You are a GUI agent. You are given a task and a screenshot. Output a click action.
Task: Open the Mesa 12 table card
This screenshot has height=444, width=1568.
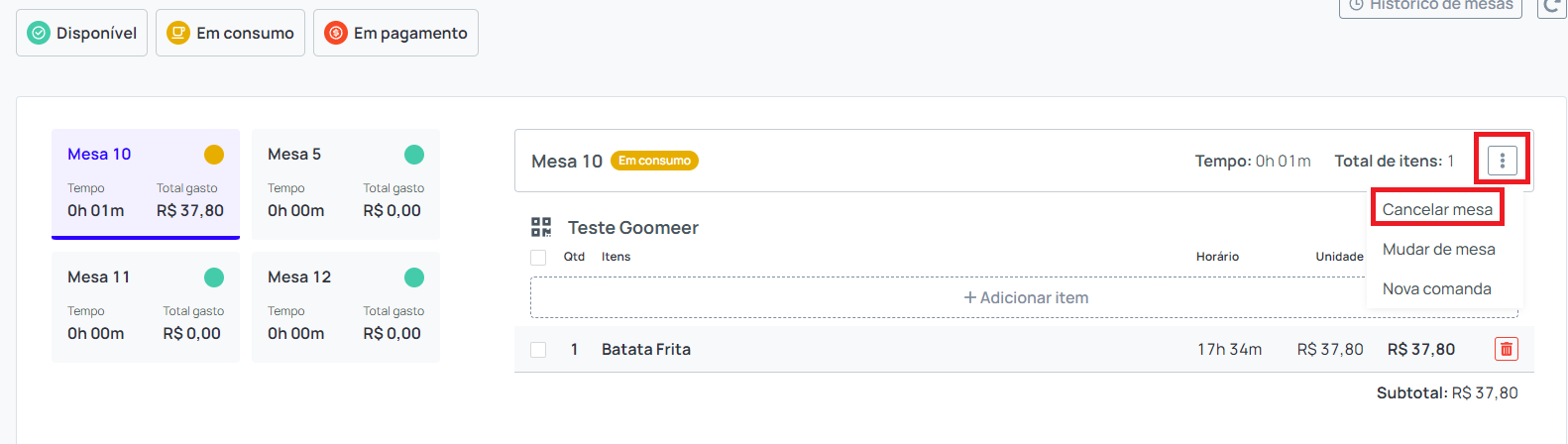point(346,307)
